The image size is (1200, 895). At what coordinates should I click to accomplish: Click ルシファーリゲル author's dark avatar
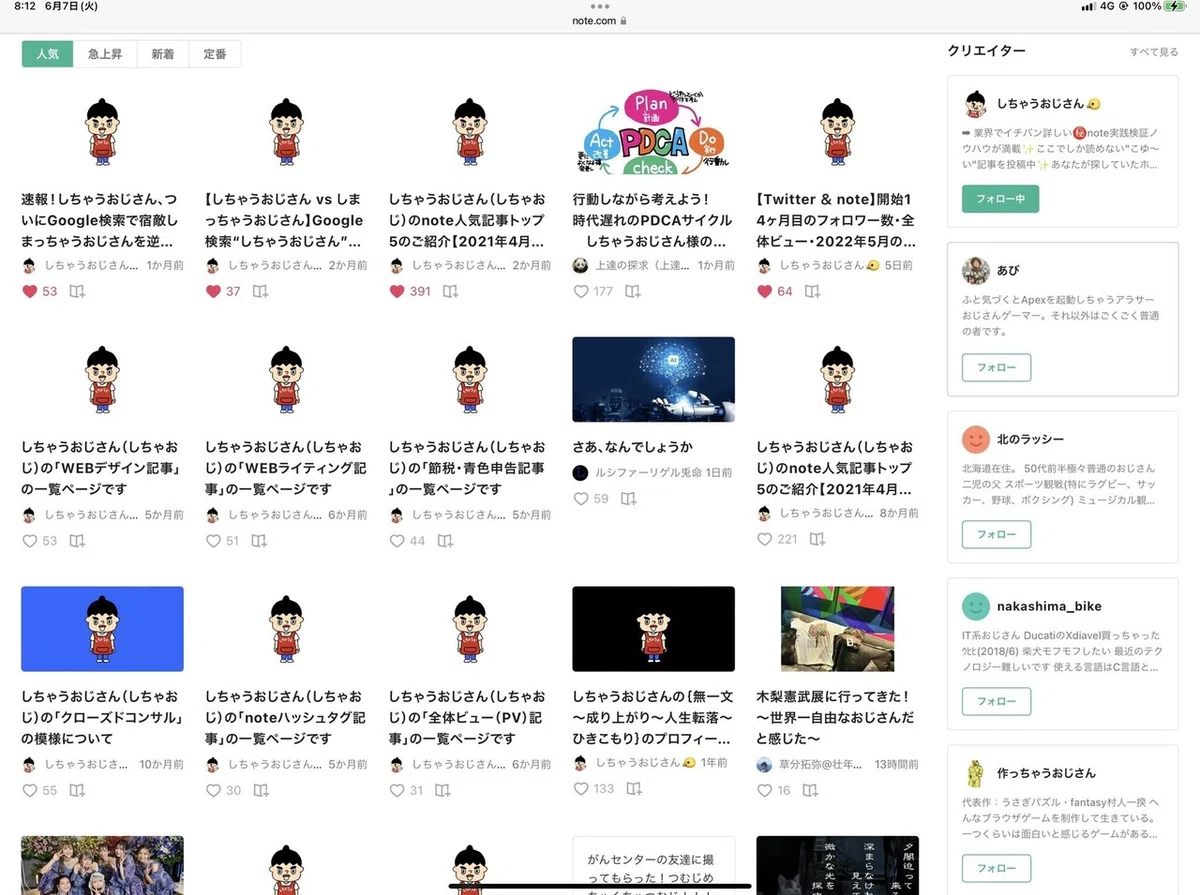(580, 472)
